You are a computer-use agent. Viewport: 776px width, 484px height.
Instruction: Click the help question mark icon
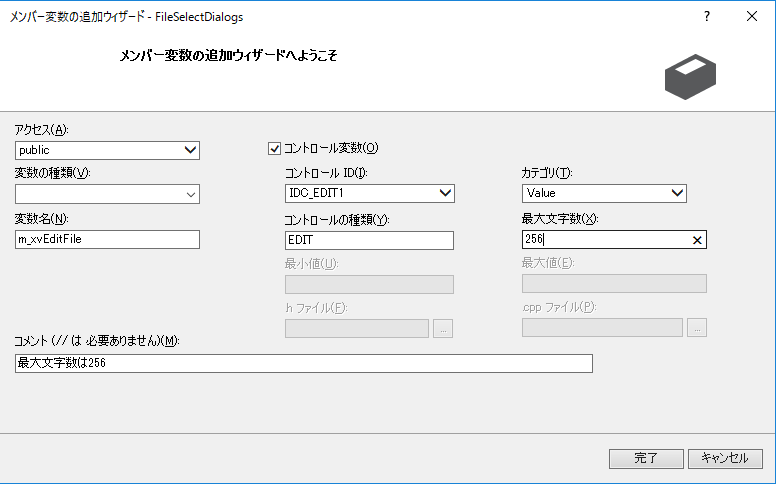tap(707, 16)
